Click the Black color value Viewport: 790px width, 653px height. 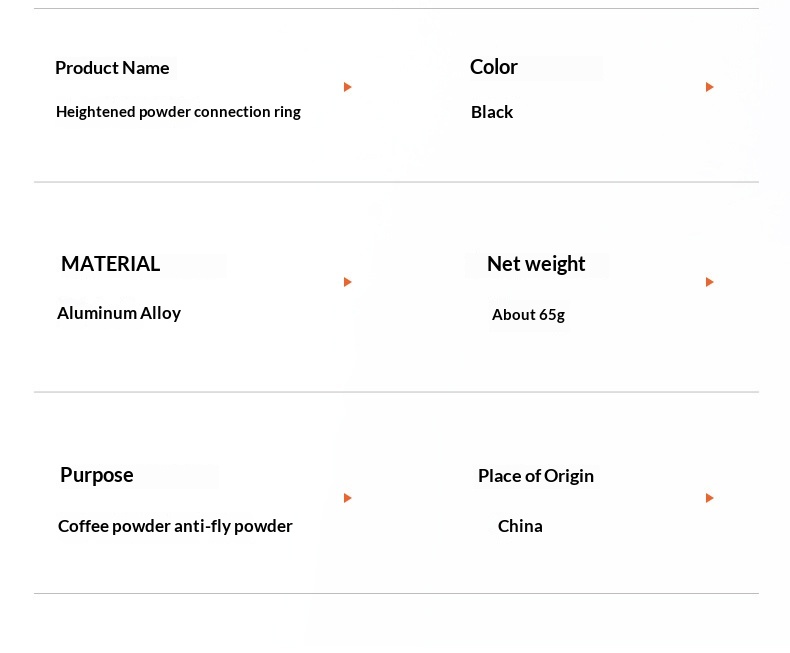point(492,112)
